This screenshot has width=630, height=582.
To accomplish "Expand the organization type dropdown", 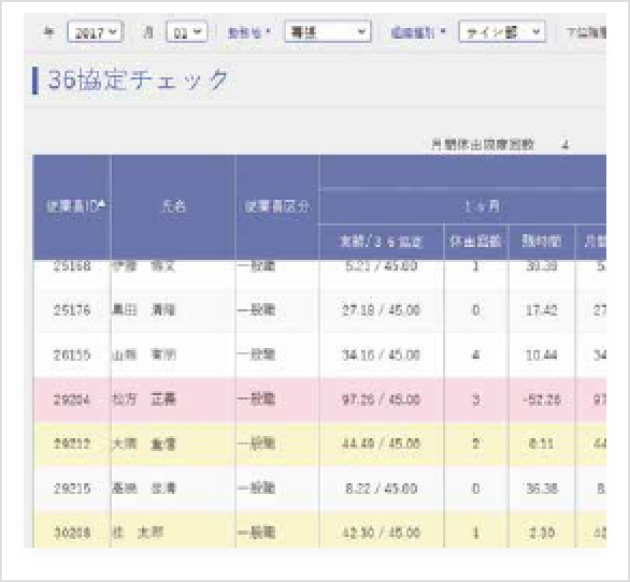I will 502,32.
